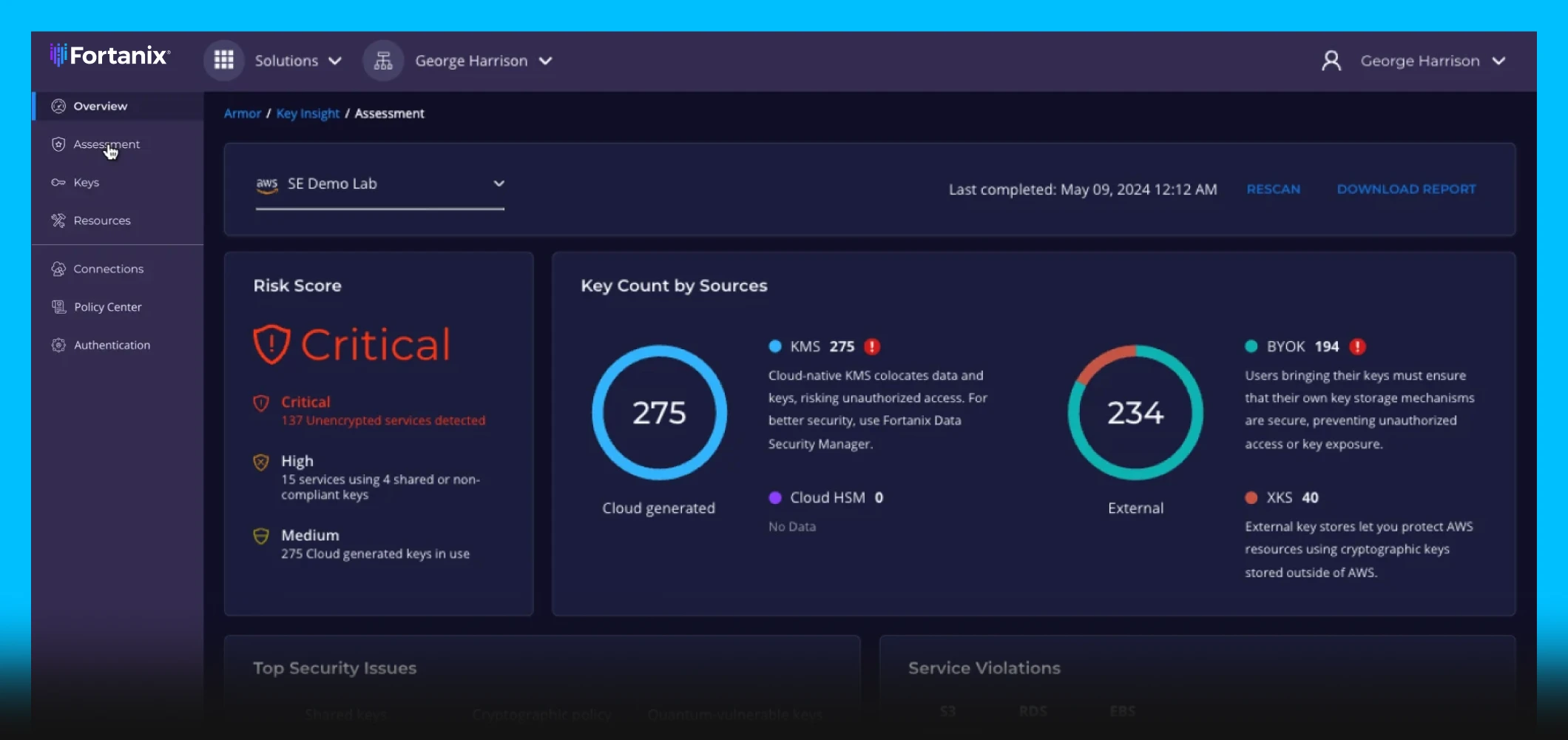
Task: Expand the Solutions dropdown
Action: [298, 61]
